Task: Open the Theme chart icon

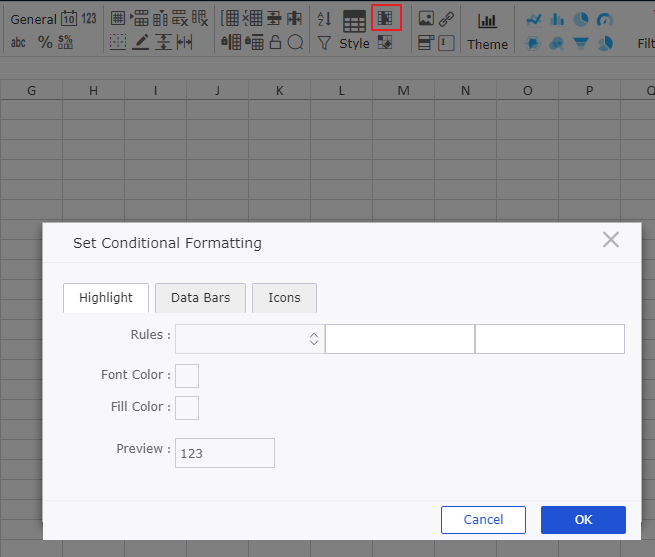Action: point(487,21)
